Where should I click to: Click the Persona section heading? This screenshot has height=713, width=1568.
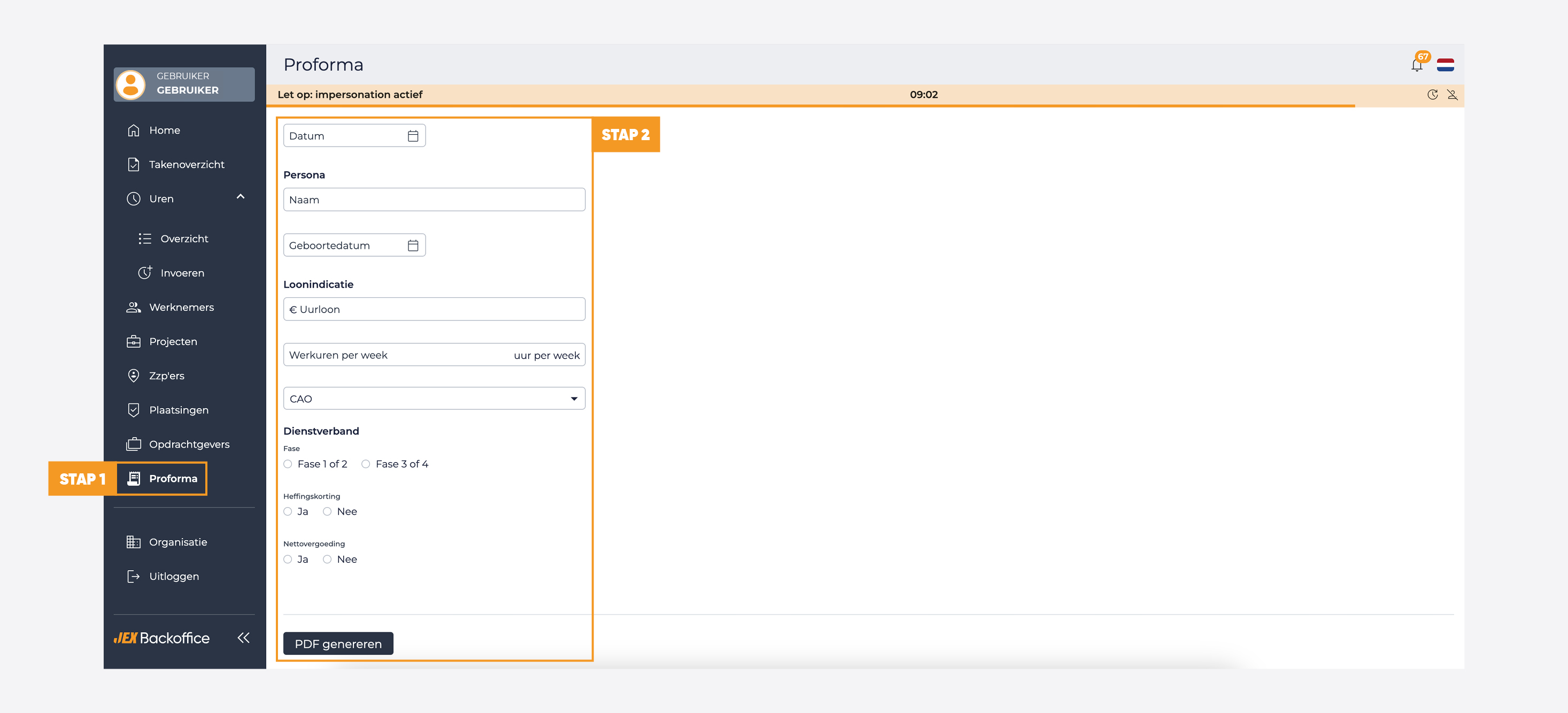pyautogui.click(x=304, y=175)
